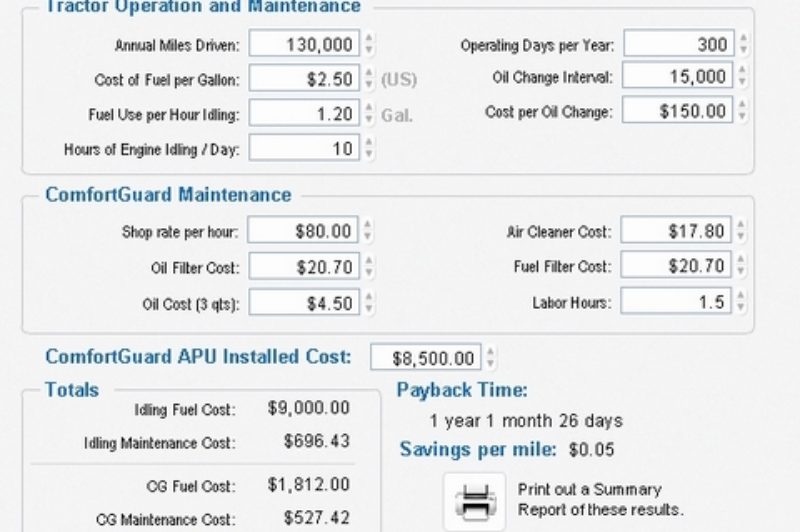Increase Cost per Oil Change stepper

click(742, 104)
